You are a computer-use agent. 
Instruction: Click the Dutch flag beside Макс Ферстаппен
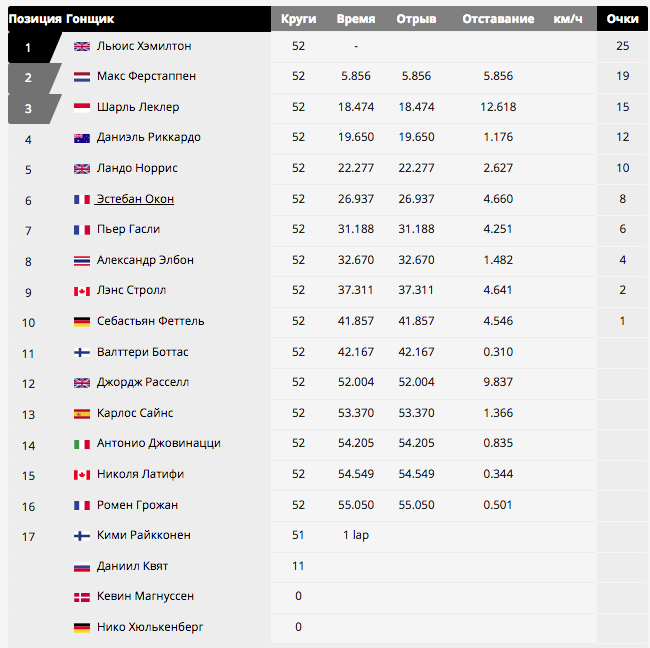coord(82,77)
